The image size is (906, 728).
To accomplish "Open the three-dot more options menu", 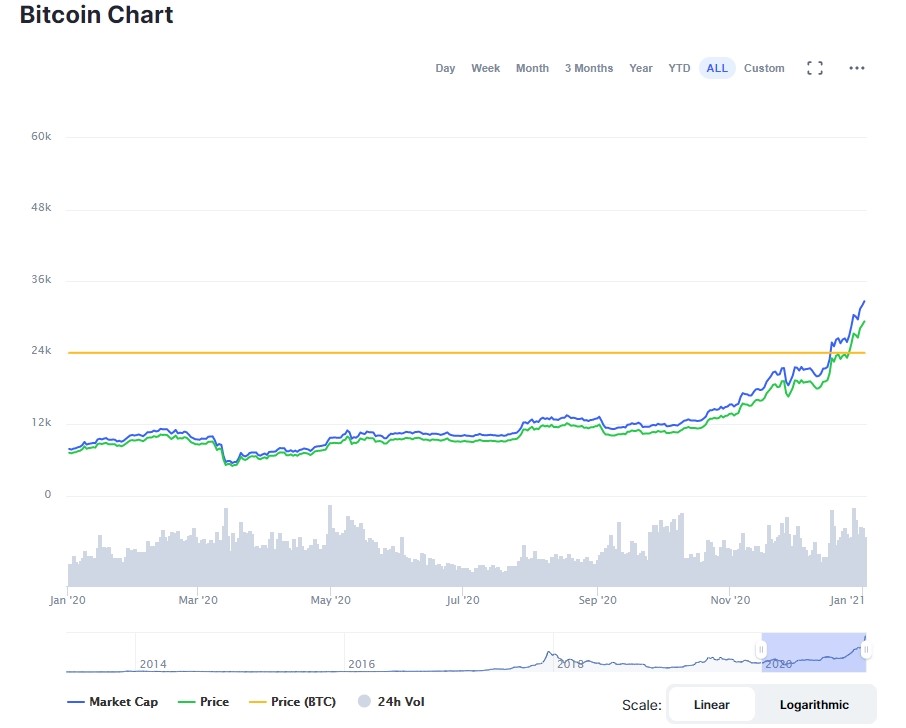I will 857,68.
